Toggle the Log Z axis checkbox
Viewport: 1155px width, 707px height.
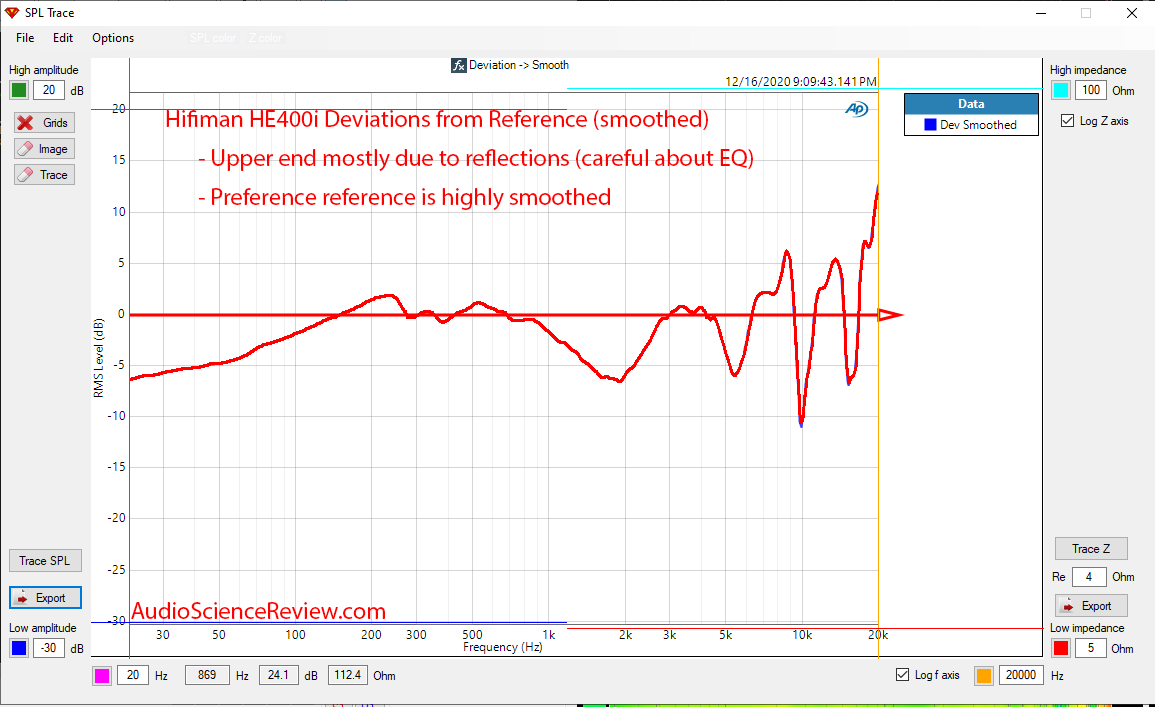(x=1067, y=121)
